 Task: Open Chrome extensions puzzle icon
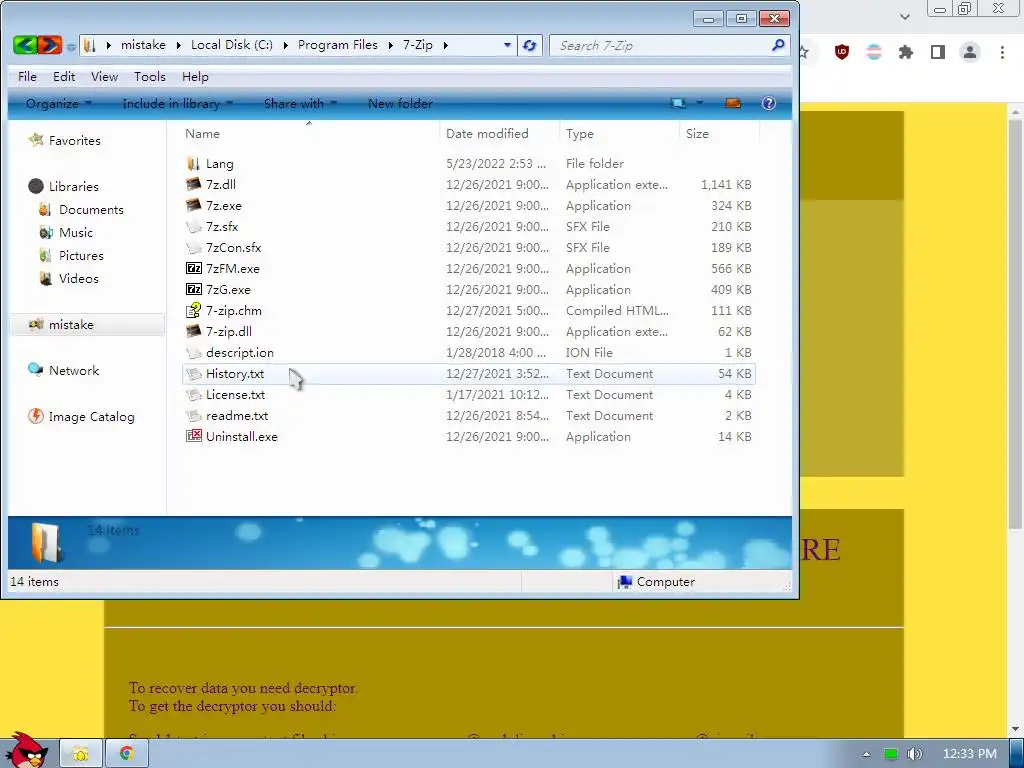point(905,52)
